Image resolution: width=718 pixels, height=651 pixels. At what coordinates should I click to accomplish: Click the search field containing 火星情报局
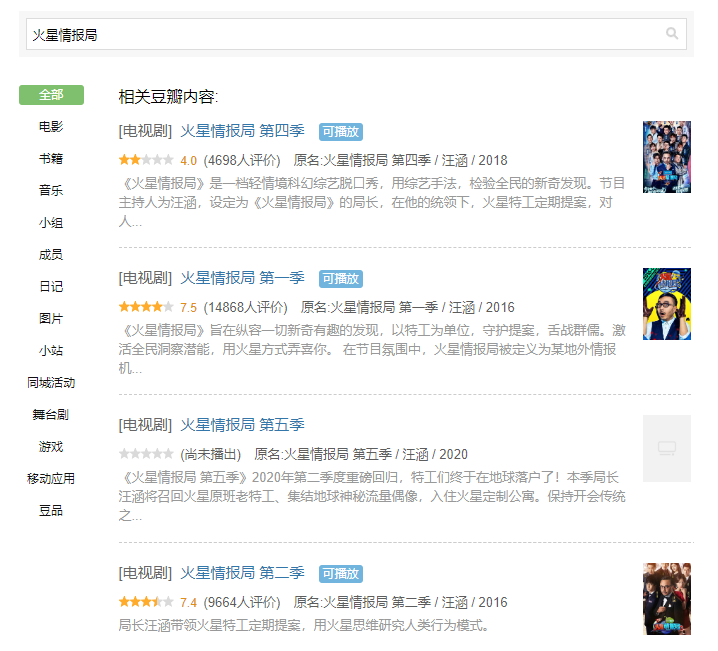click(x=356, y=34)
